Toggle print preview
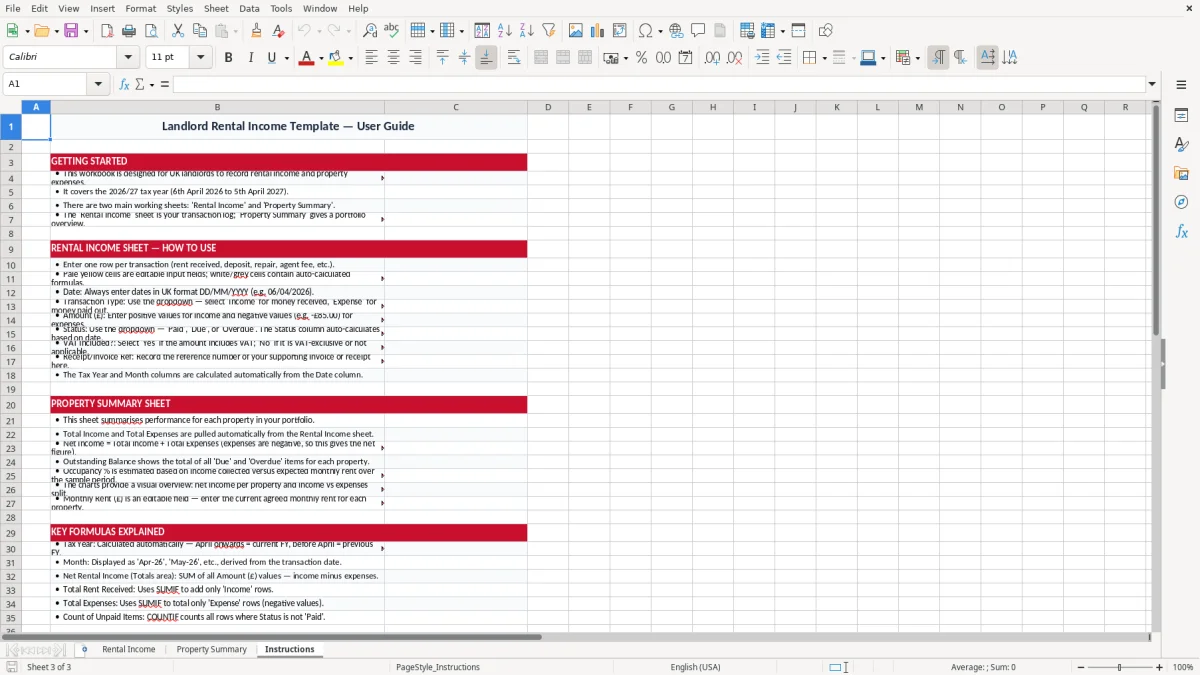 [x=151, y=31]
